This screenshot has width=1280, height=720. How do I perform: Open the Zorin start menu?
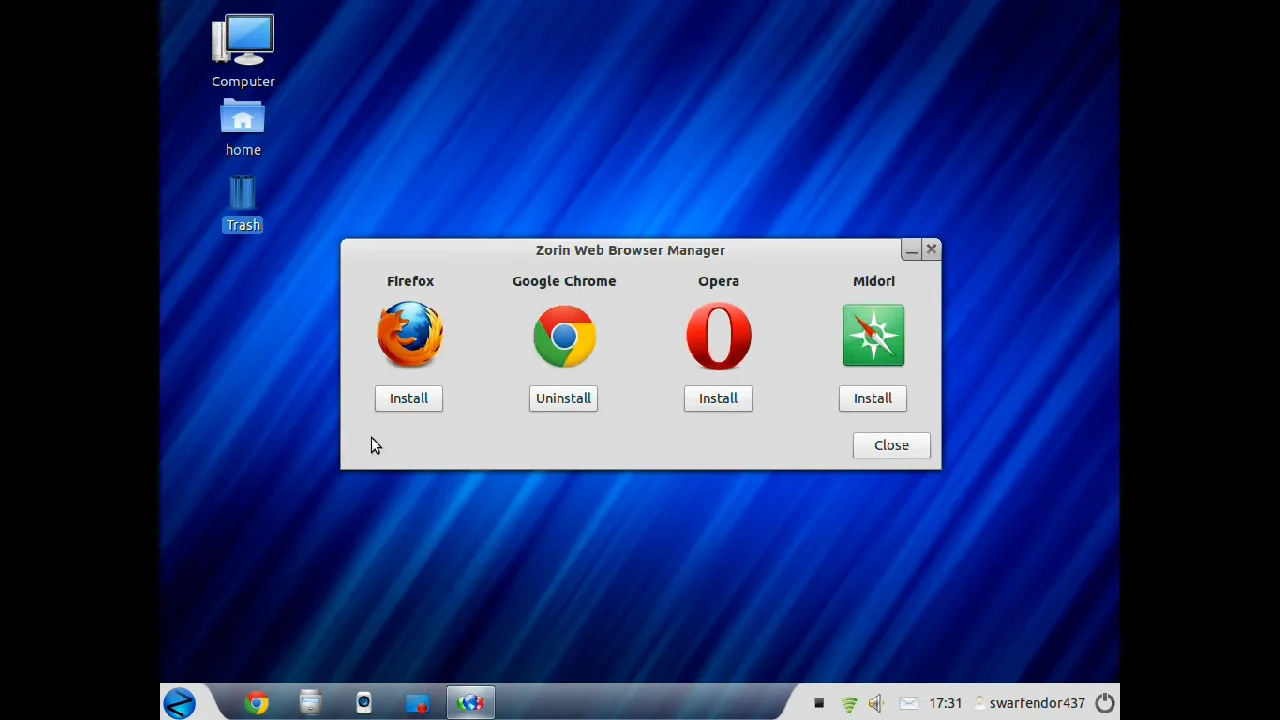(180, 703)
